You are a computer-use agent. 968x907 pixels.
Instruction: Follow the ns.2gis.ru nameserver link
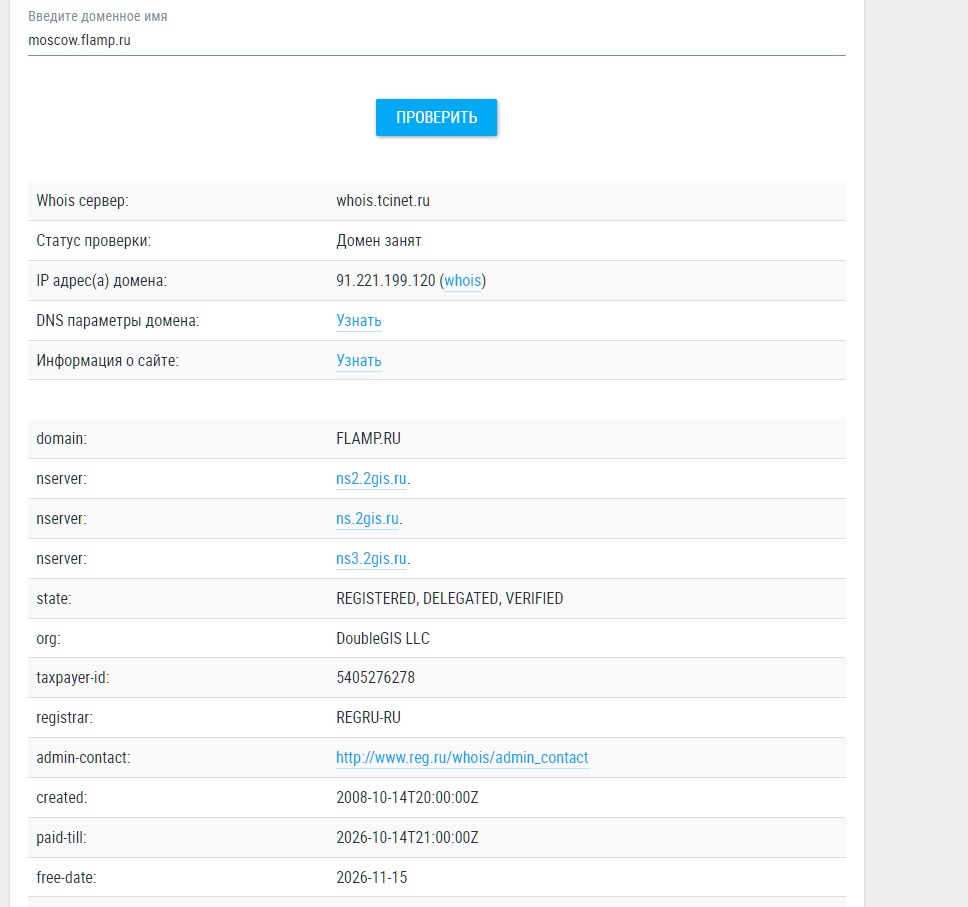coord(367,519)
